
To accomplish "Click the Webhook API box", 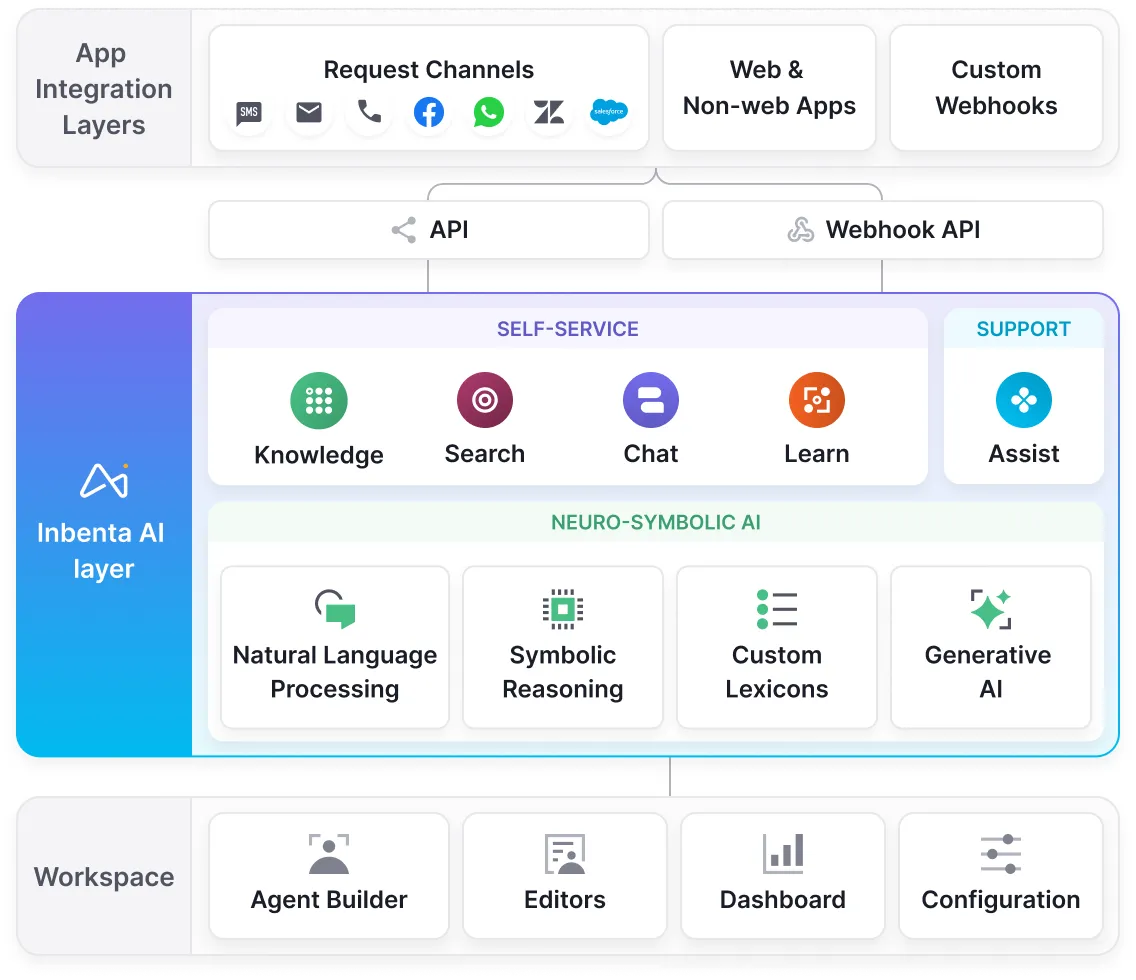I will click(881, 229).
